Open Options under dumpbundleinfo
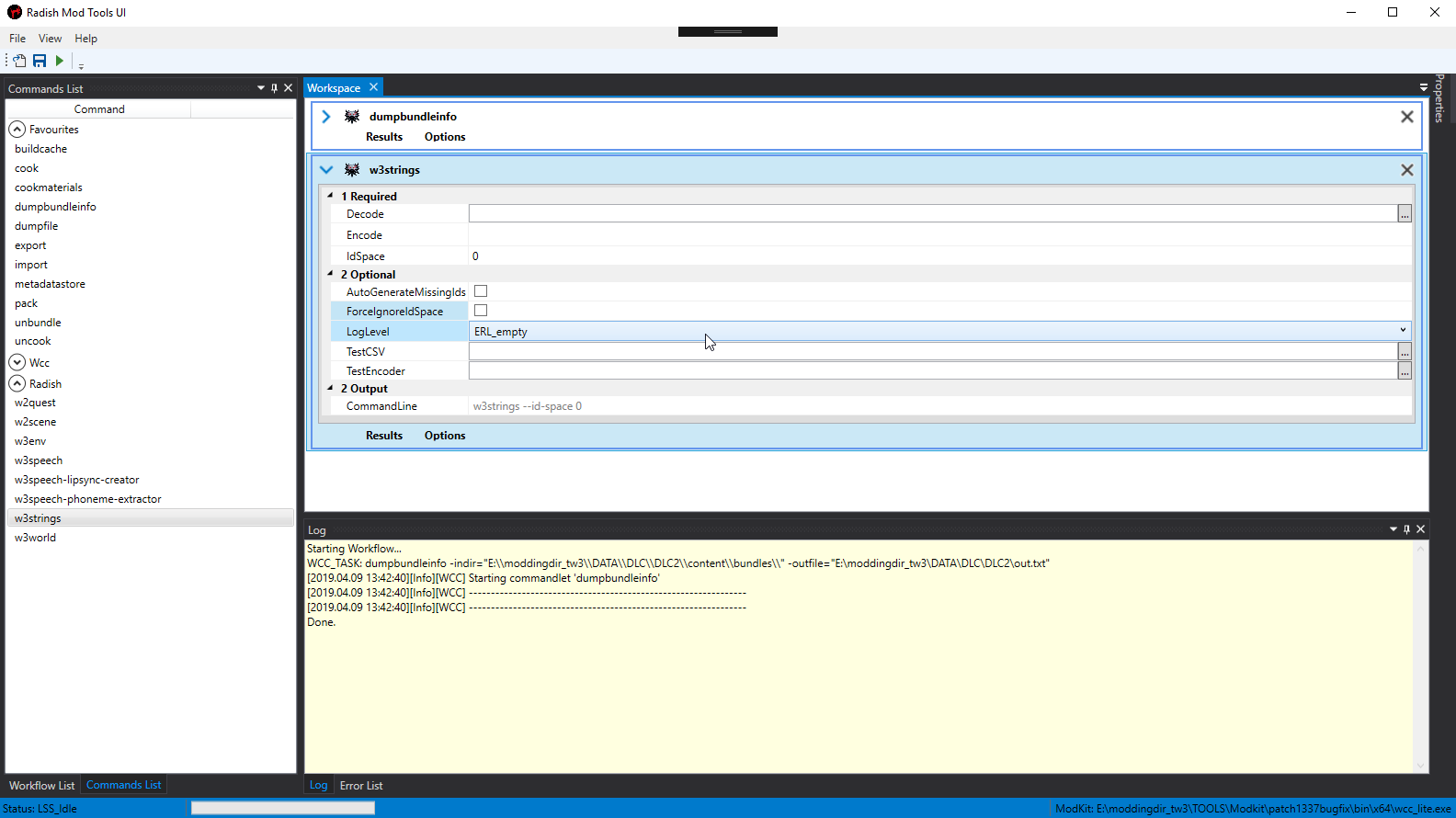The width and height of the screenshot is (1456, 818). (445, 137)
